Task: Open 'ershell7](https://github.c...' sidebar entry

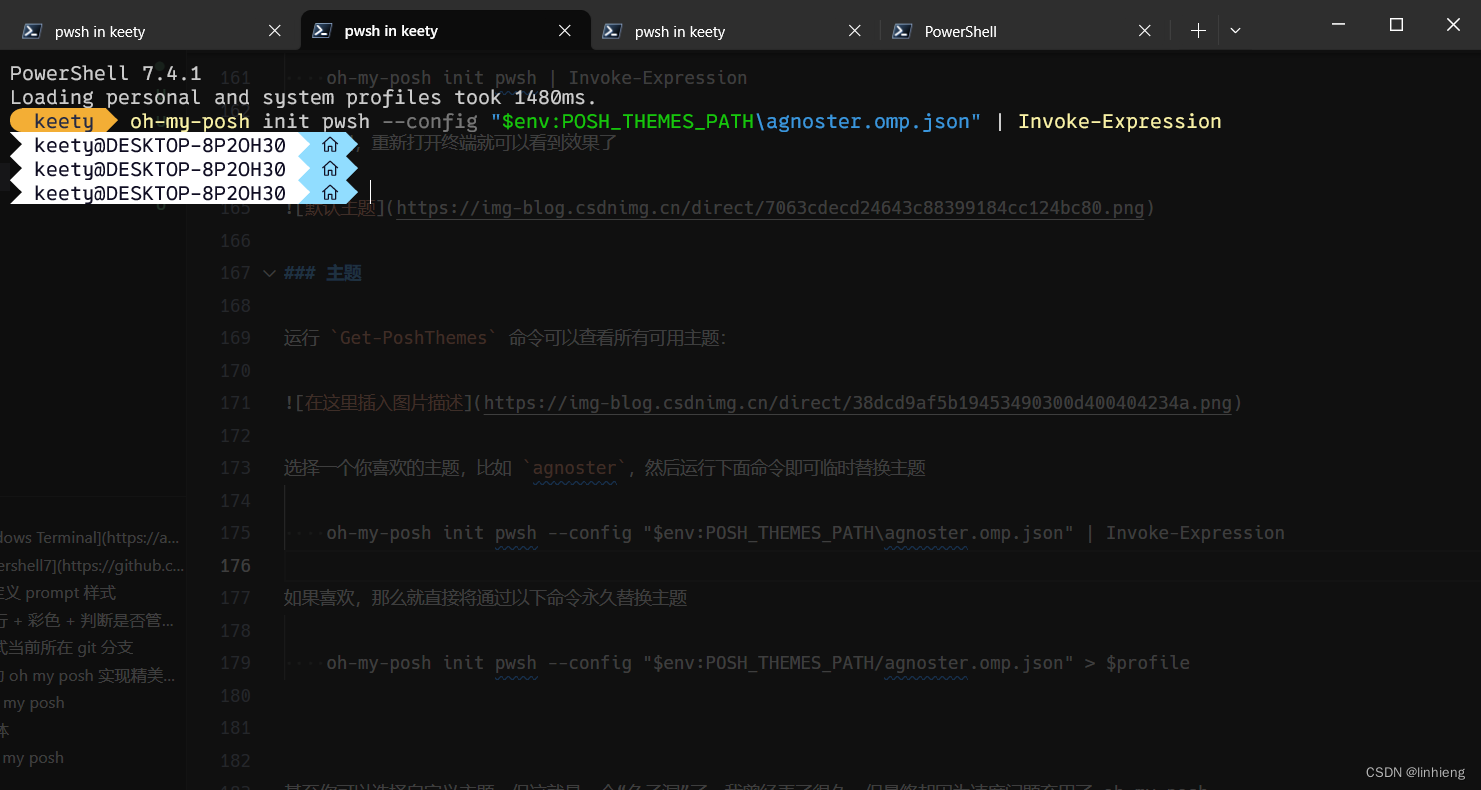Action: tap(92, 566)
